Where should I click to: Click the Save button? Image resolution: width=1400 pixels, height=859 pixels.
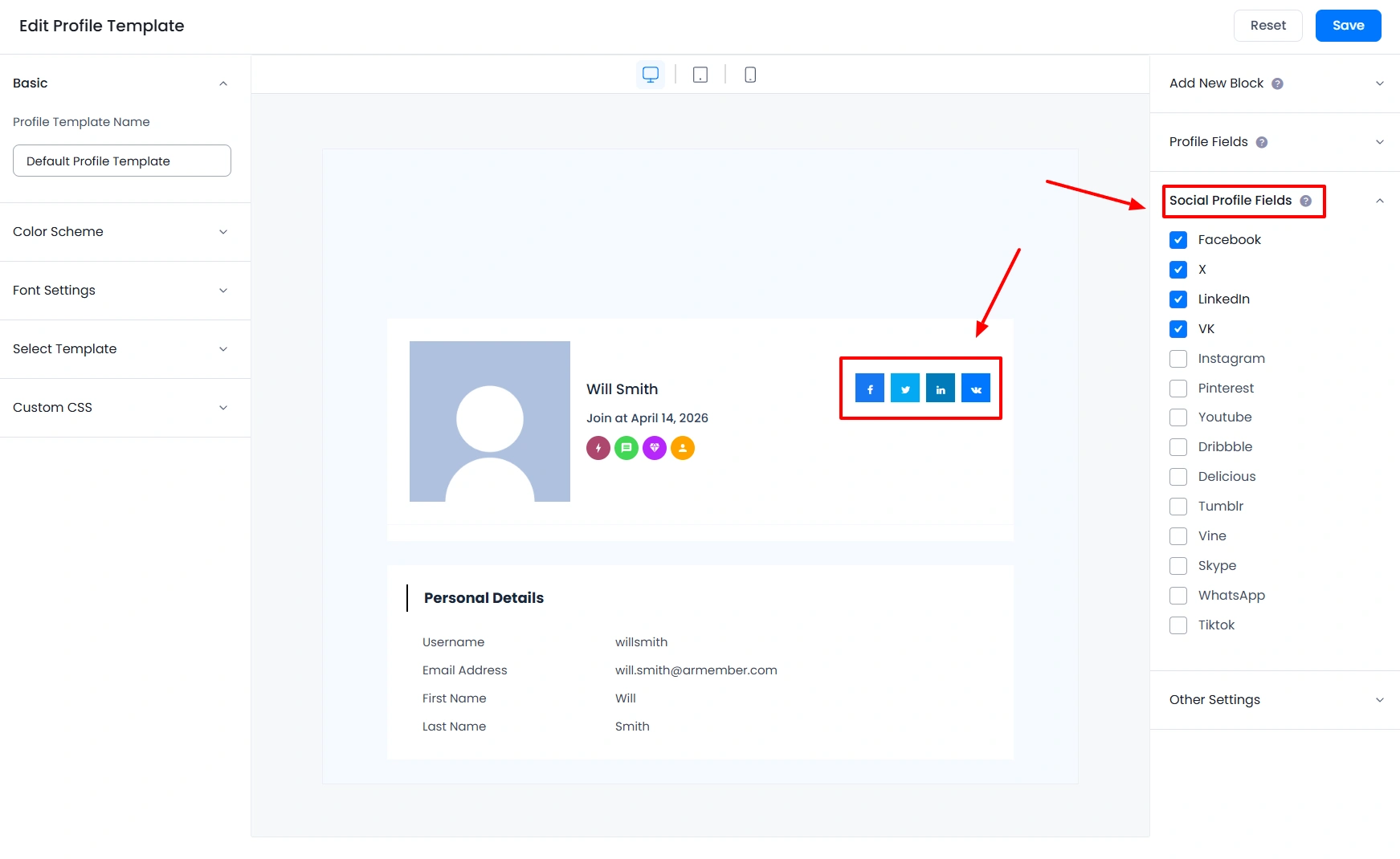(x=1348, y=26)
